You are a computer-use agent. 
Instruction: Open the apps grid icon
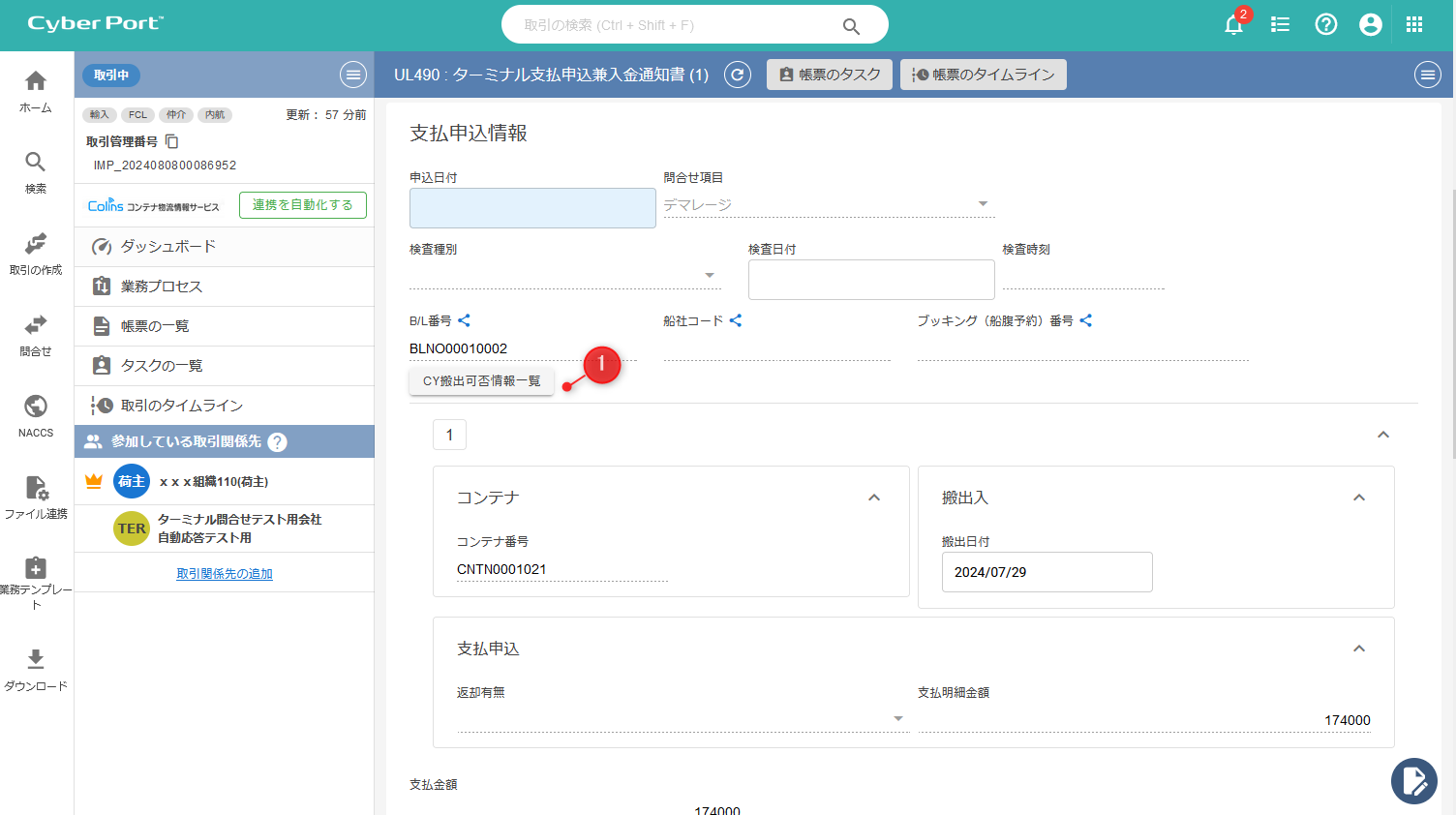point(1414,25)
